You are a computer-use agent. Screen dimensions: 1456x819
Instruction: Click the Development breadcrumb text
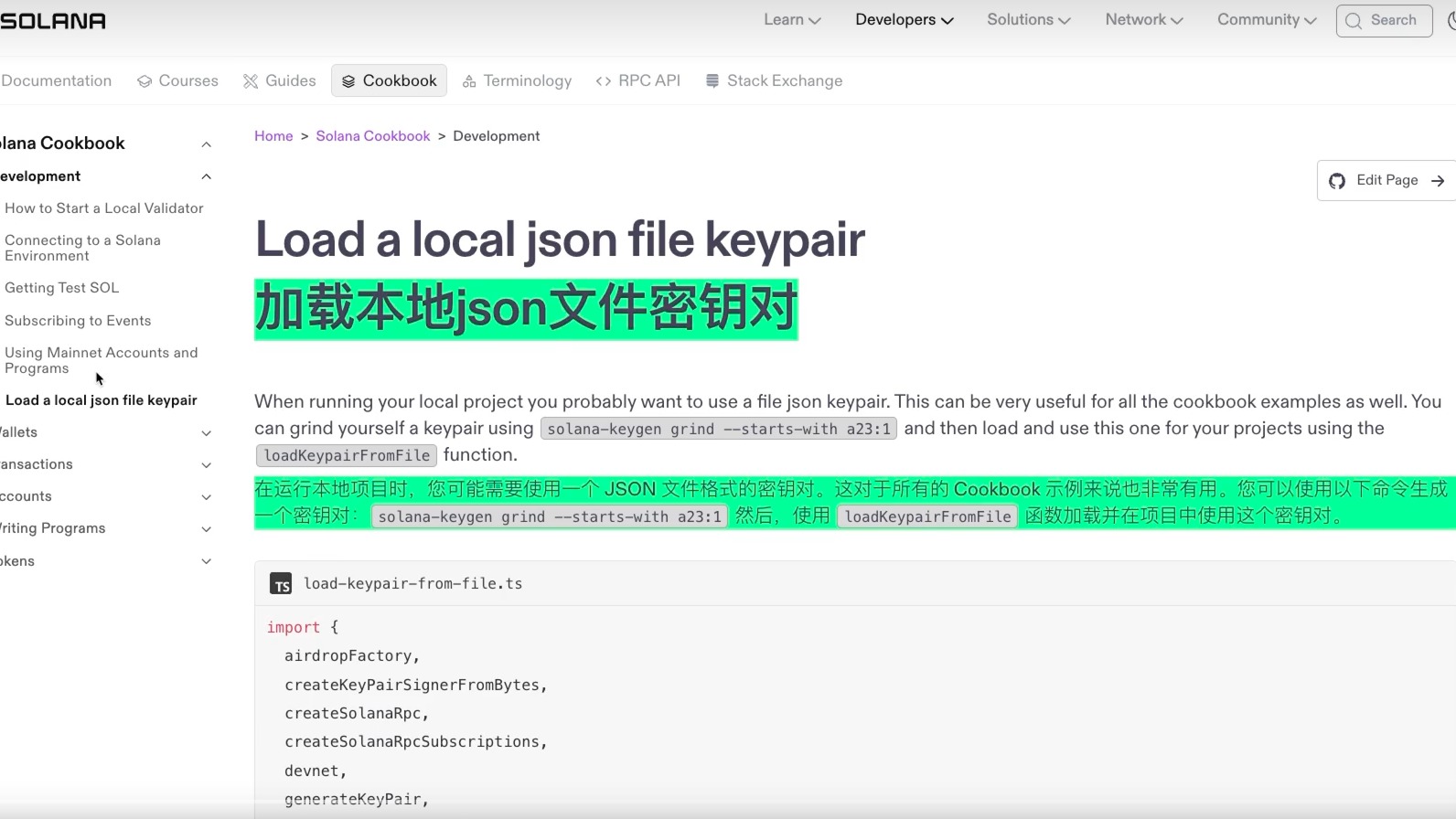497,136
